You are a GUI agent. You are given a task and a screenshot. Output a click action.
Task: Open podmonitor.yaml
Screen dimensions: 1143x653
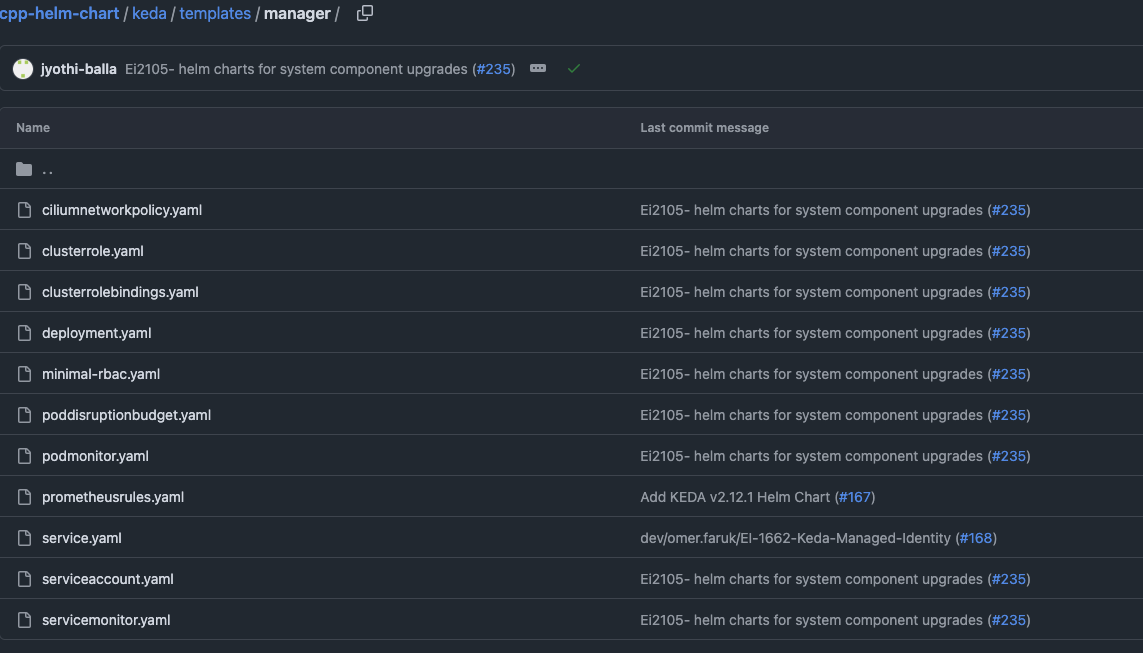coord(95,456)
